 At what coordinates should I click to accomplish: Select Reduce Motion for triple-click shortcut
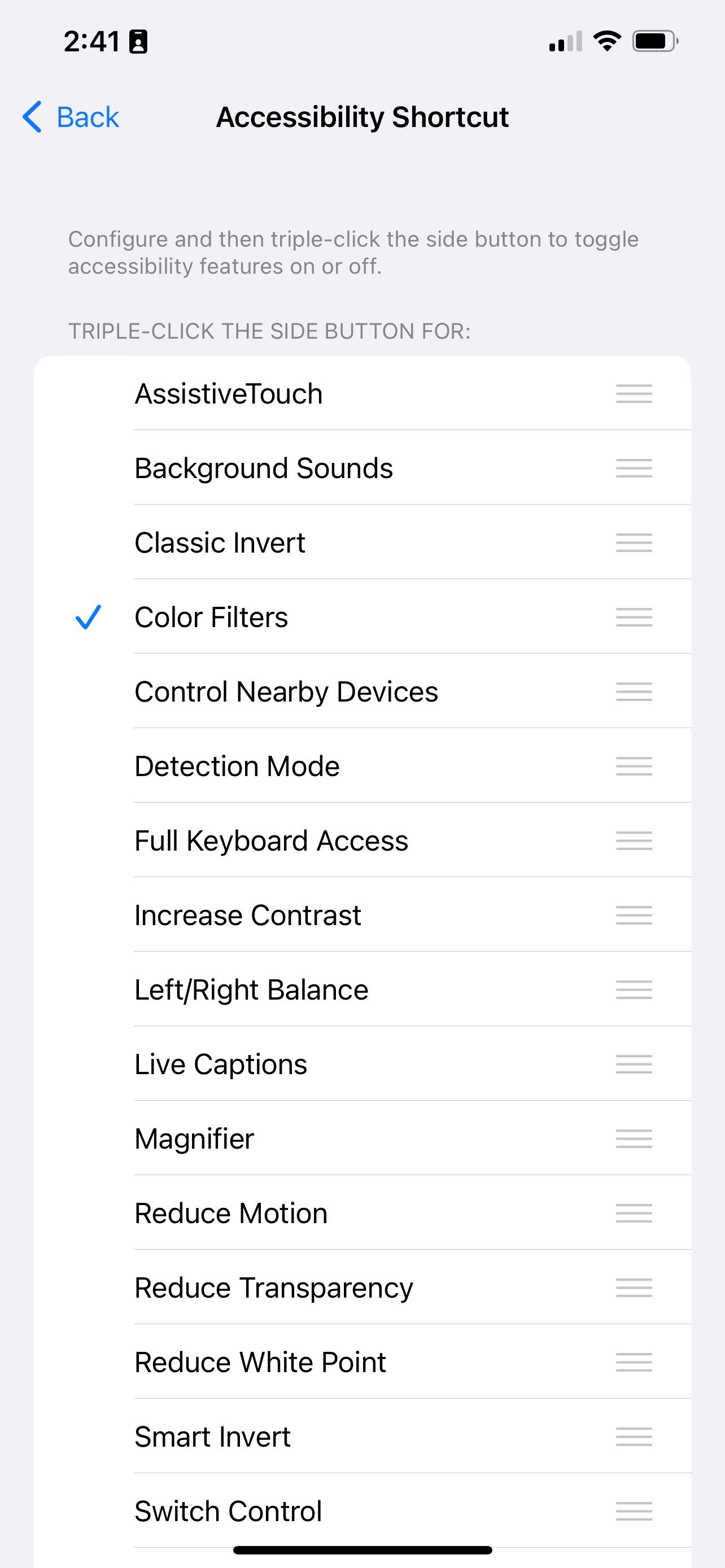[231, 1213]
